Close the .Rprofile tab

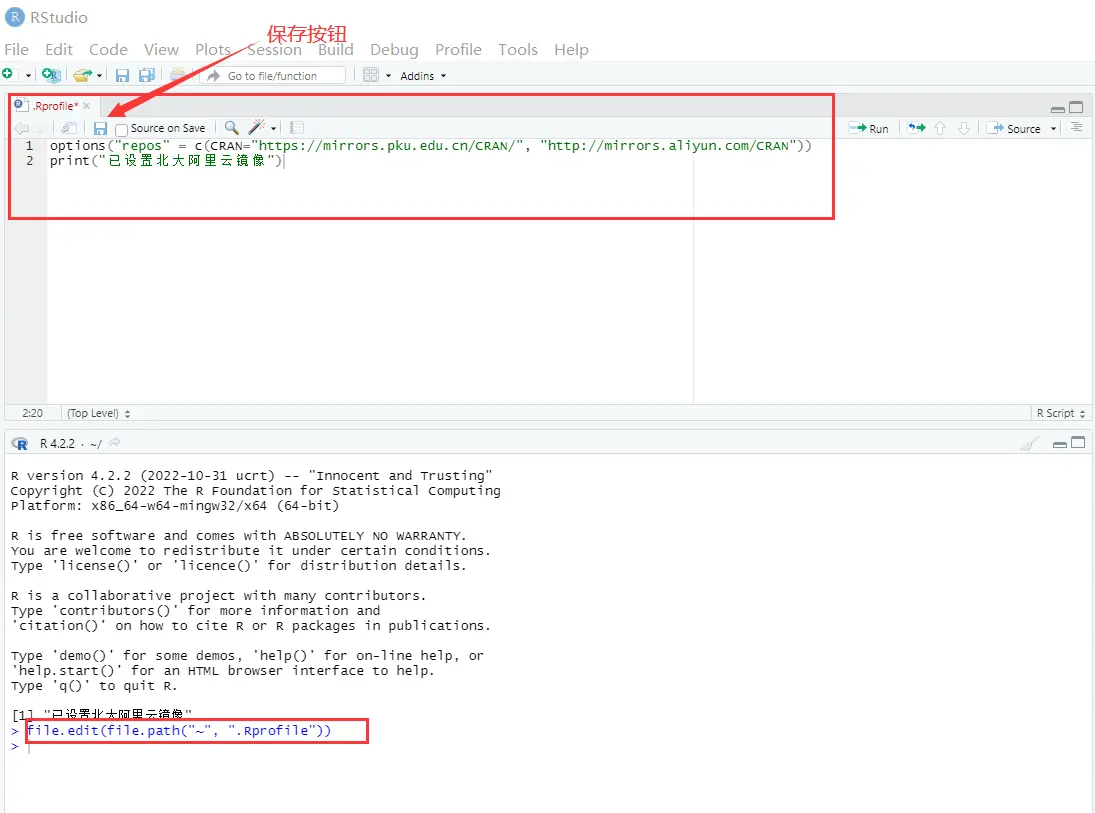[x=87, y=106]
